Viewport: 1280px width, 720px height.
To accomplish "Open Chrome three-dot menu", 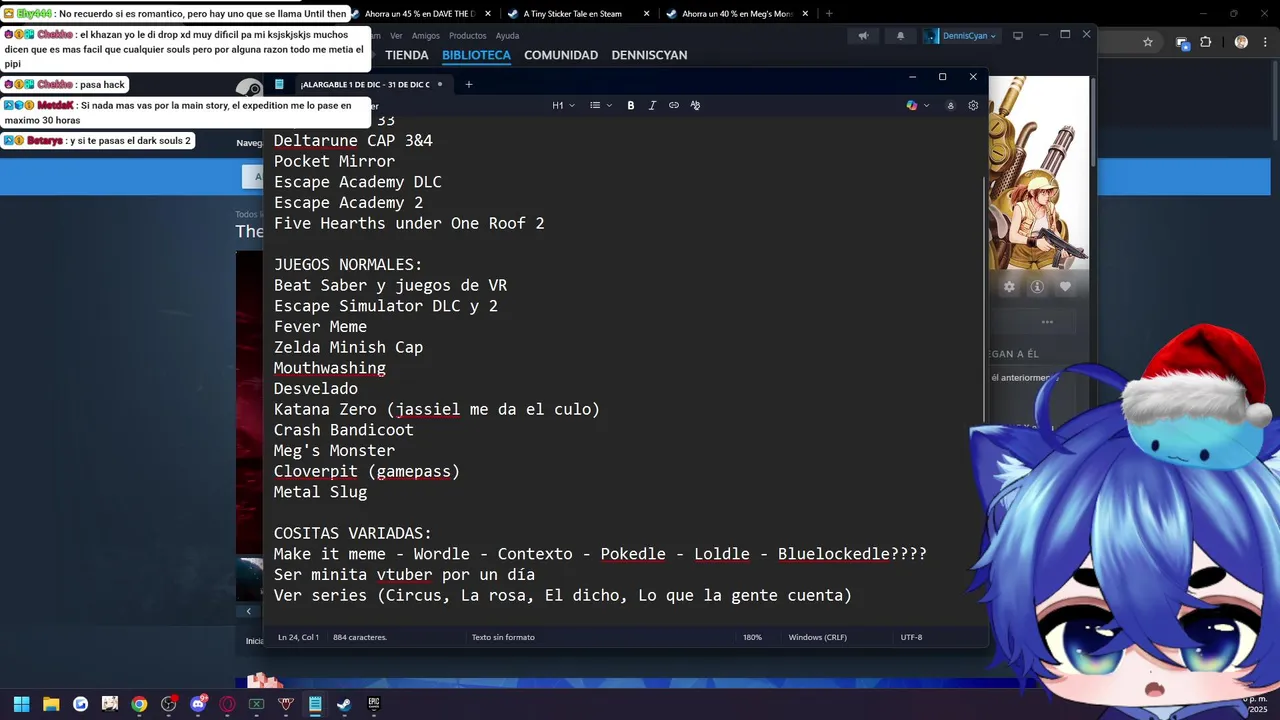I will click(1267, 42).
